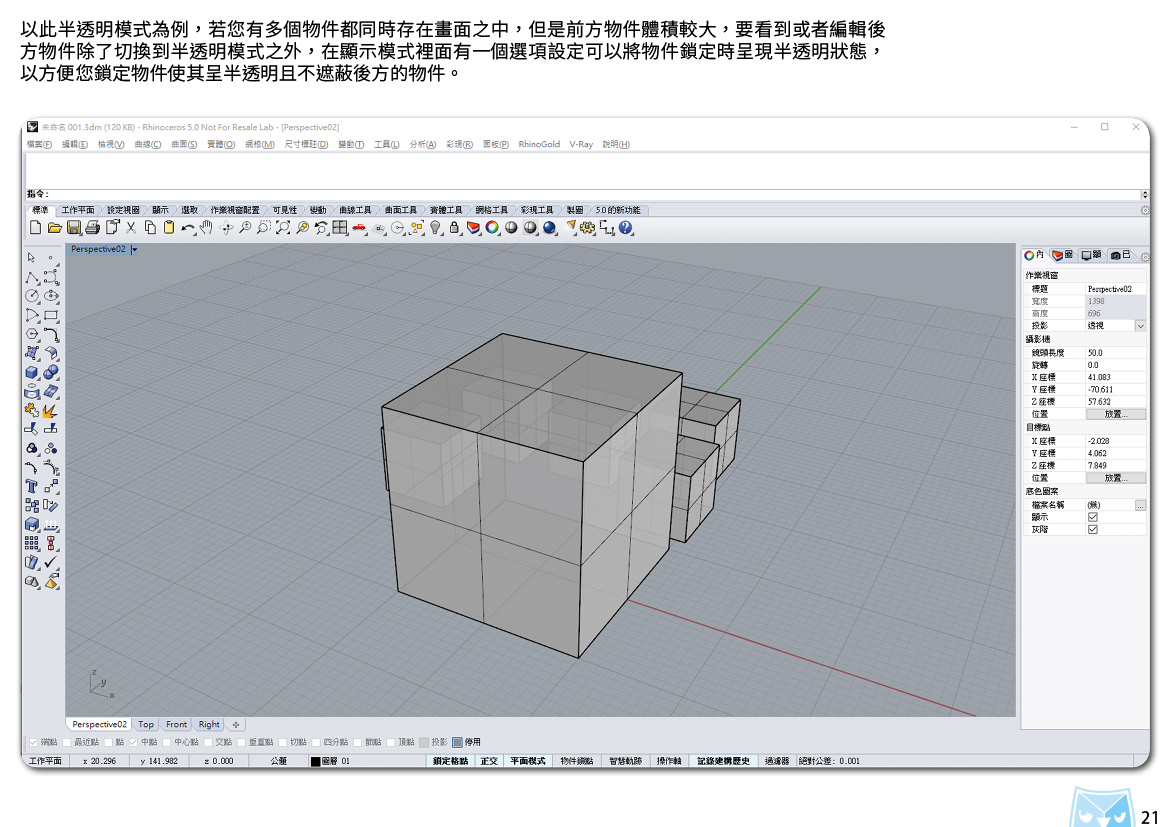Toggle 記錄建構歷史 in status bar
Image resolution: width=1170 pixels, height=827 pixels.
coord(723,761)
